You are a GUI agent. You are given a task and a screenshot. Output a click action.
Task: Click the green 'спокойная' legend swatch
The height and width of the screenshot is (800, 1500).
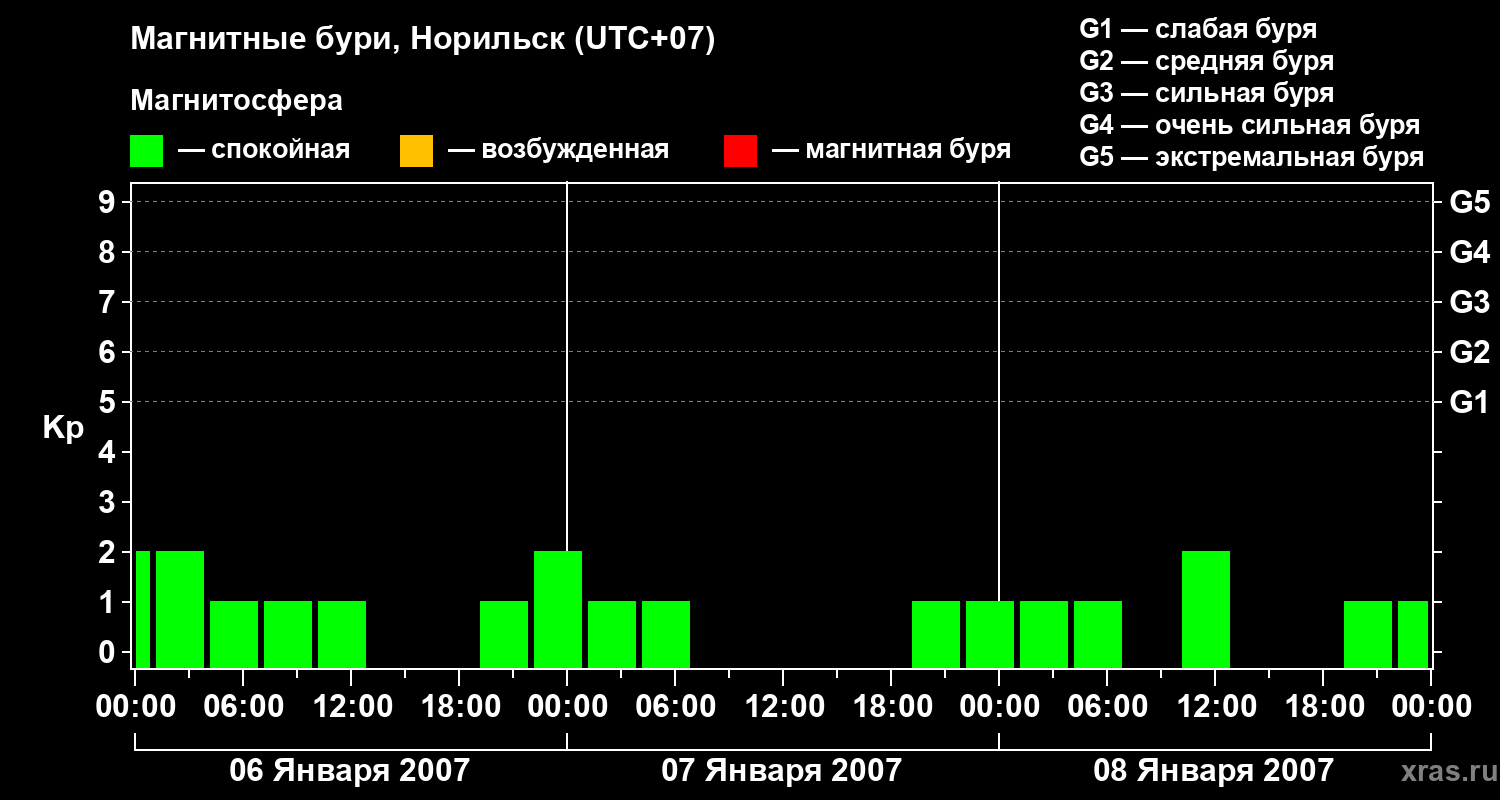[x=146, y=151]
